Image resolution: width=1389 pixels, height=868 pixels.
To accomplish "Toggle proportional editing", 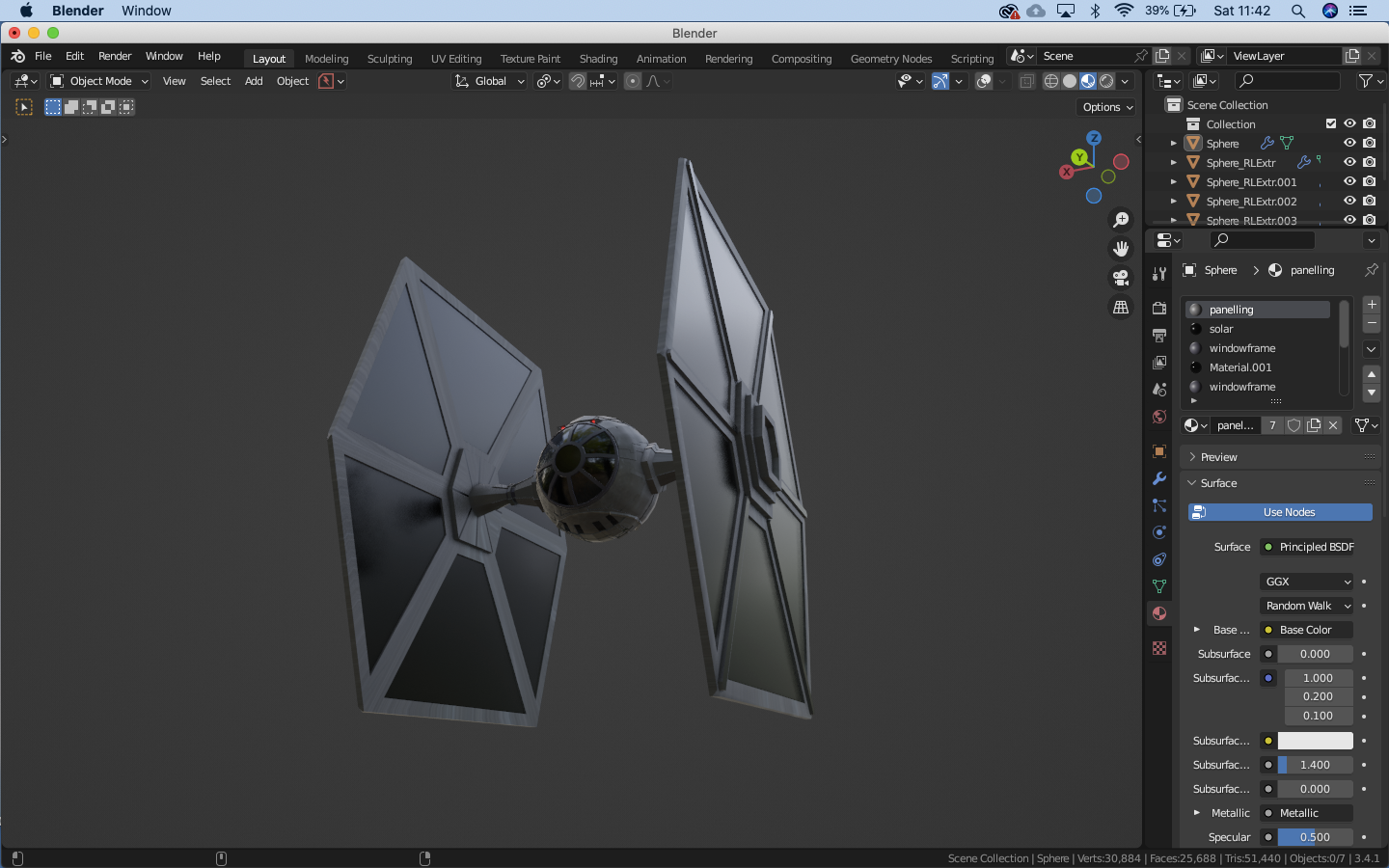I will [x=633, y=81].
